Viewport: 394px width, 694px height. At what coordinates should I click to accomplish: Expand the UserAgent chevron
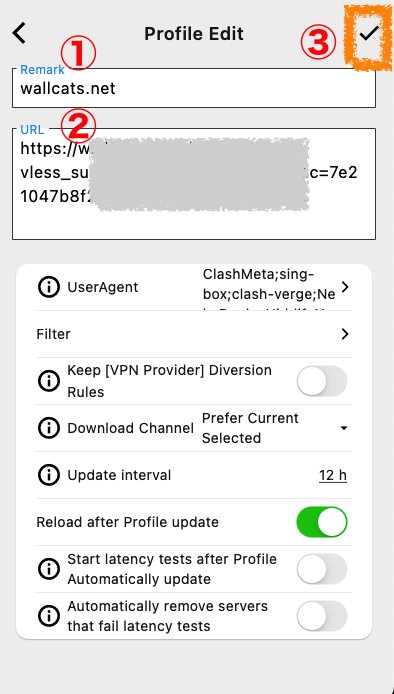click(345, 287)
